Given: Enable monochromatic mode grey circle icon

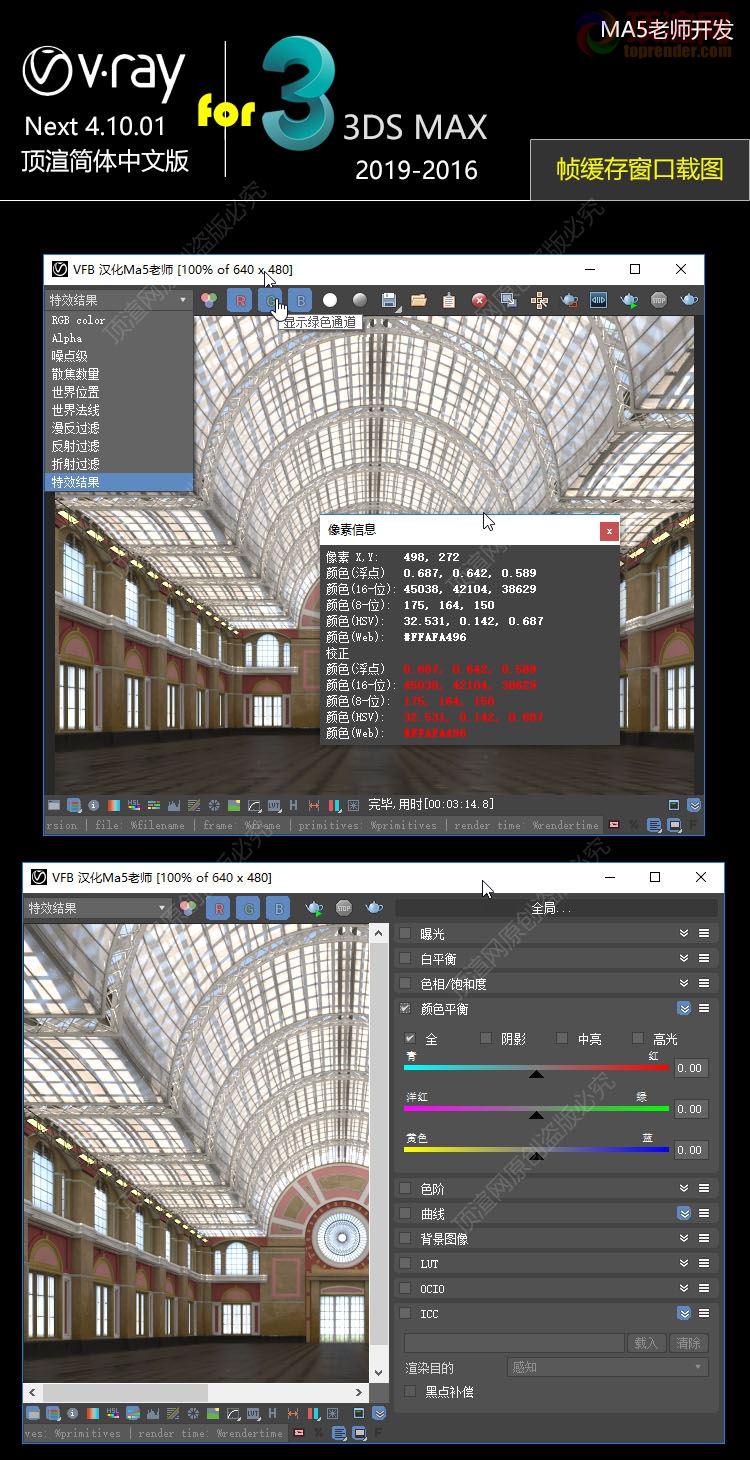Looking at the screenshot, I should (x=360, y=300).
